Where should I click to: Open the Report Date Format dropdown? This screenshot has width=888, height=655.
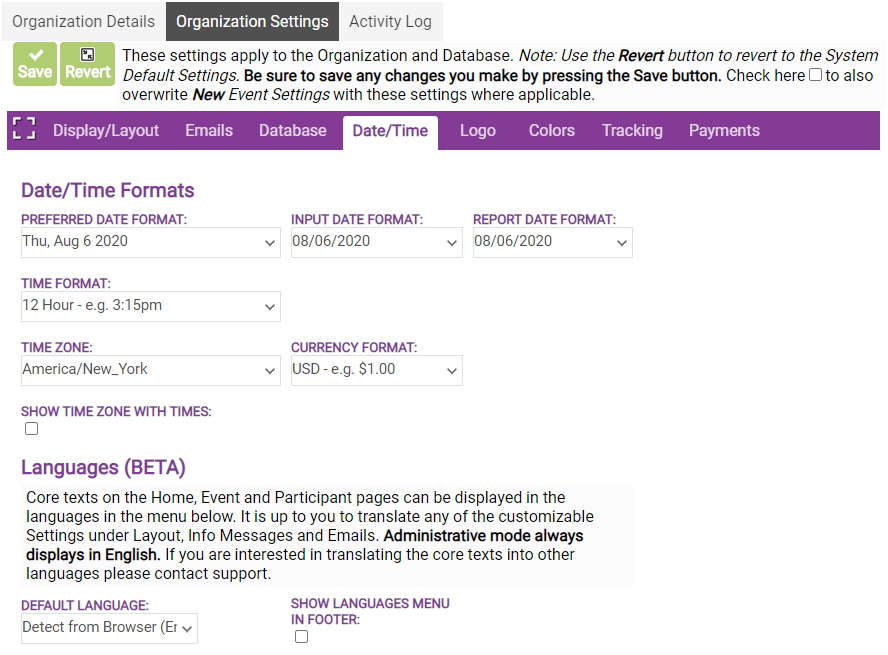[x=552, y=242]
